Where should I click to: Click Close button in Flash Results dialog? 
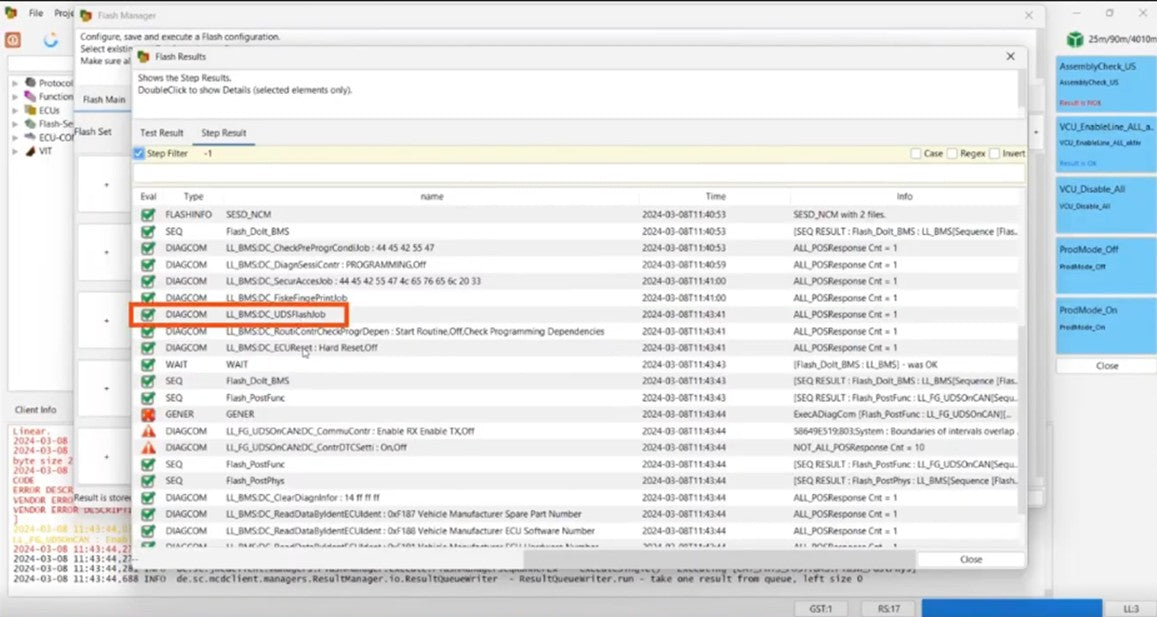pos(970,559)
